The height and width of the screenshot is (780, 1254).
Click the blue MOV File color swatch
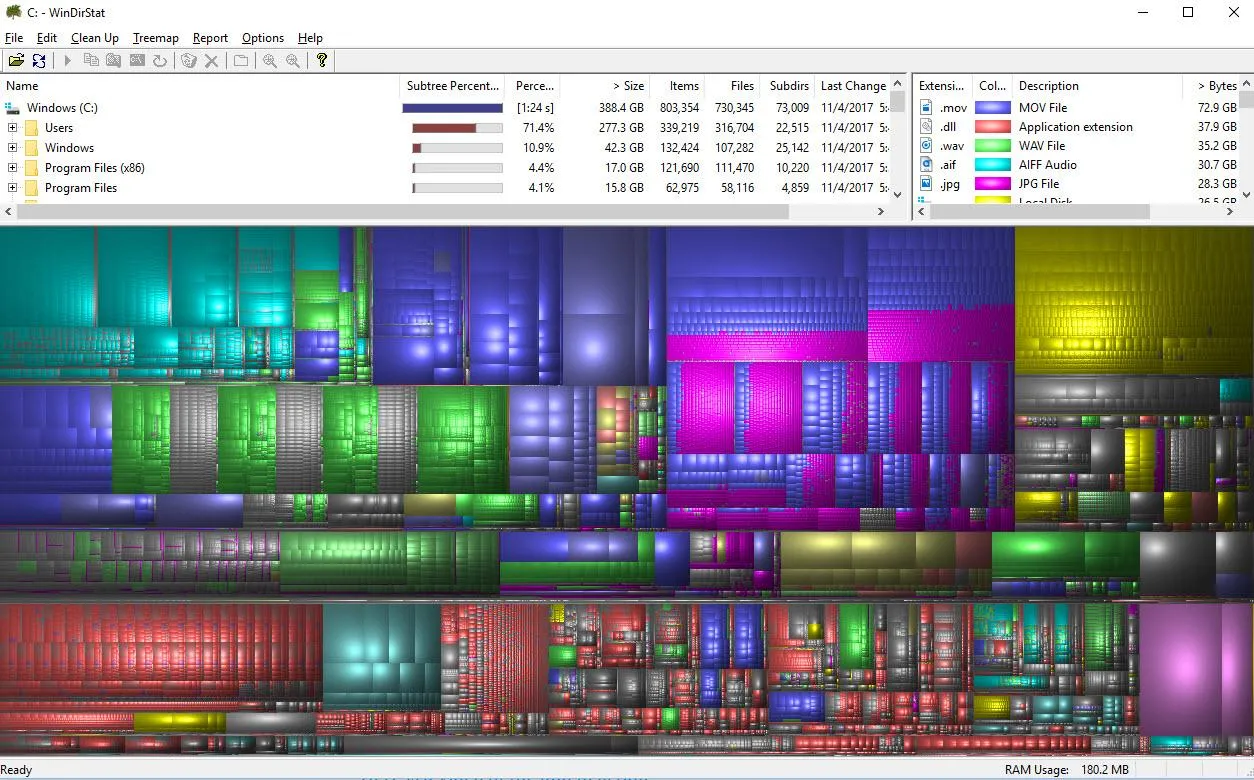pyautogui.click(x=993, y=108)
